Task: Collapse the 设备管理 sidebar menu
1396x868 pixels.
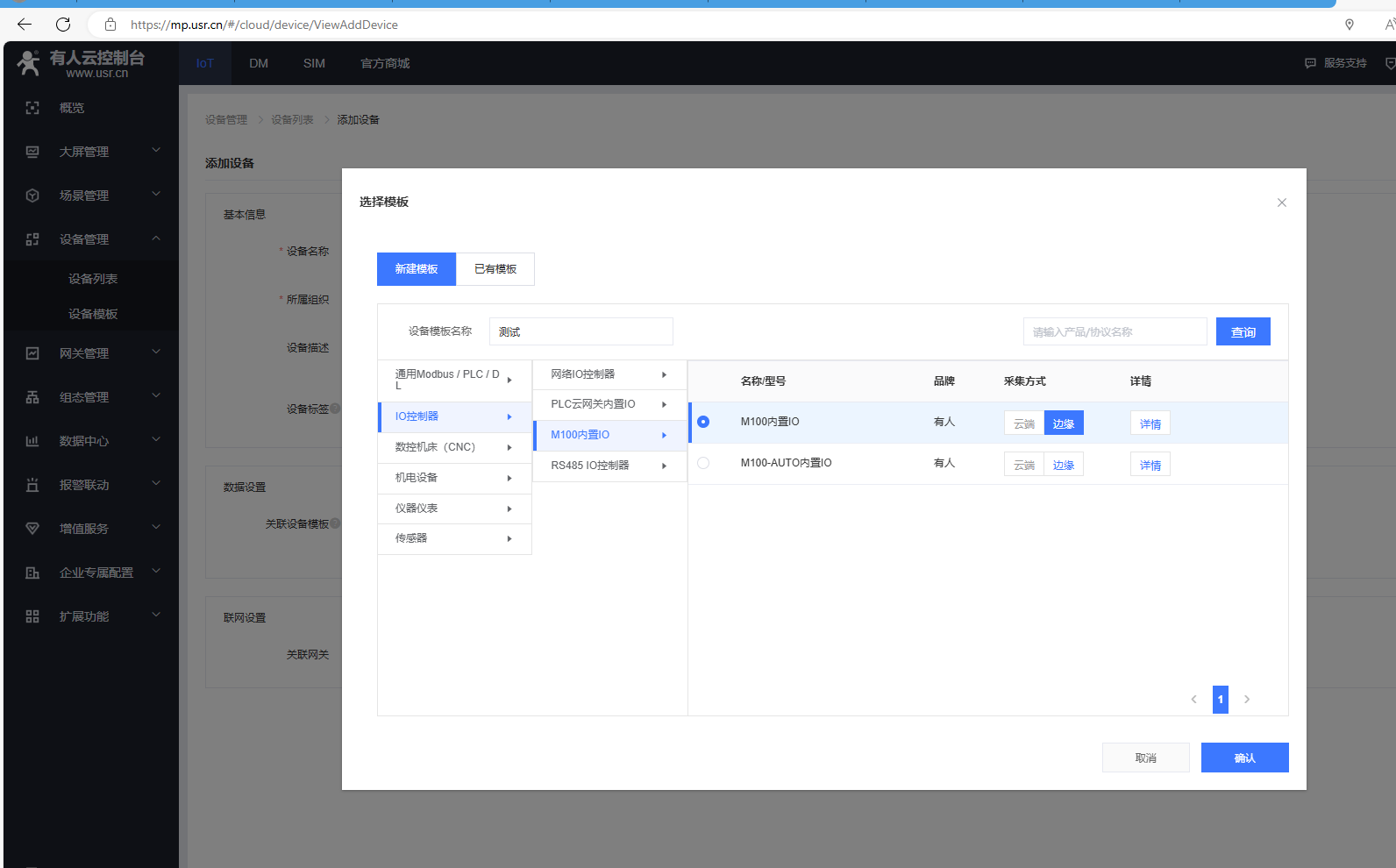Action: point(156,238)
